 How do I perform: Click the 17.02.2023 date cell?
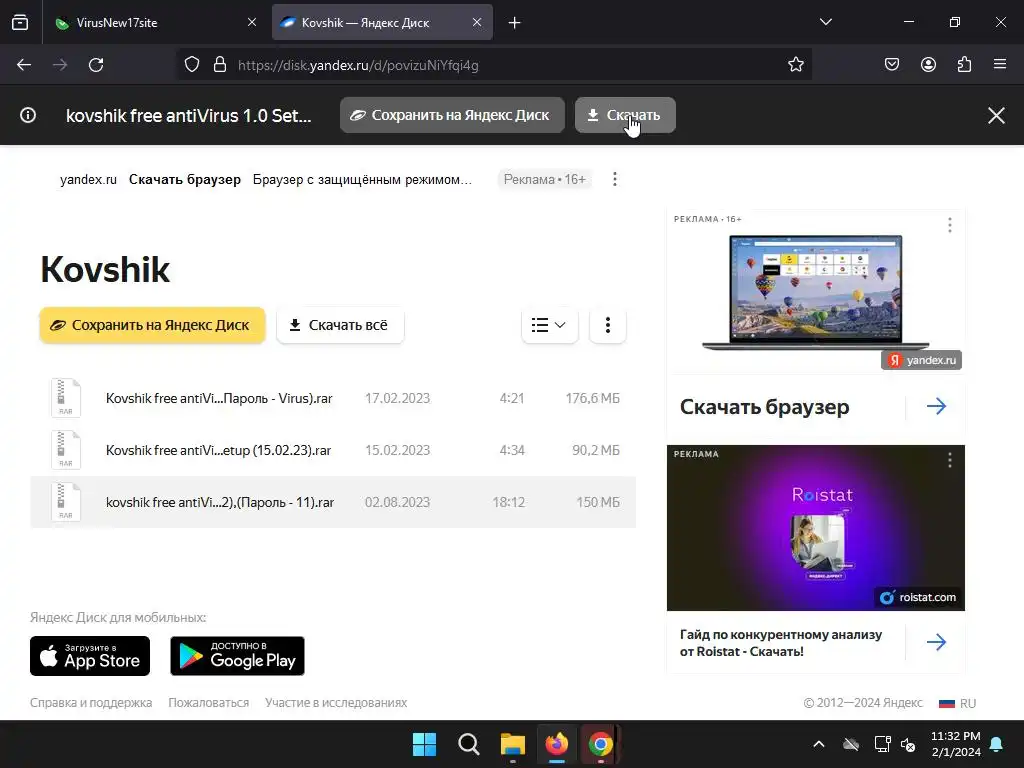pos(397,398)
